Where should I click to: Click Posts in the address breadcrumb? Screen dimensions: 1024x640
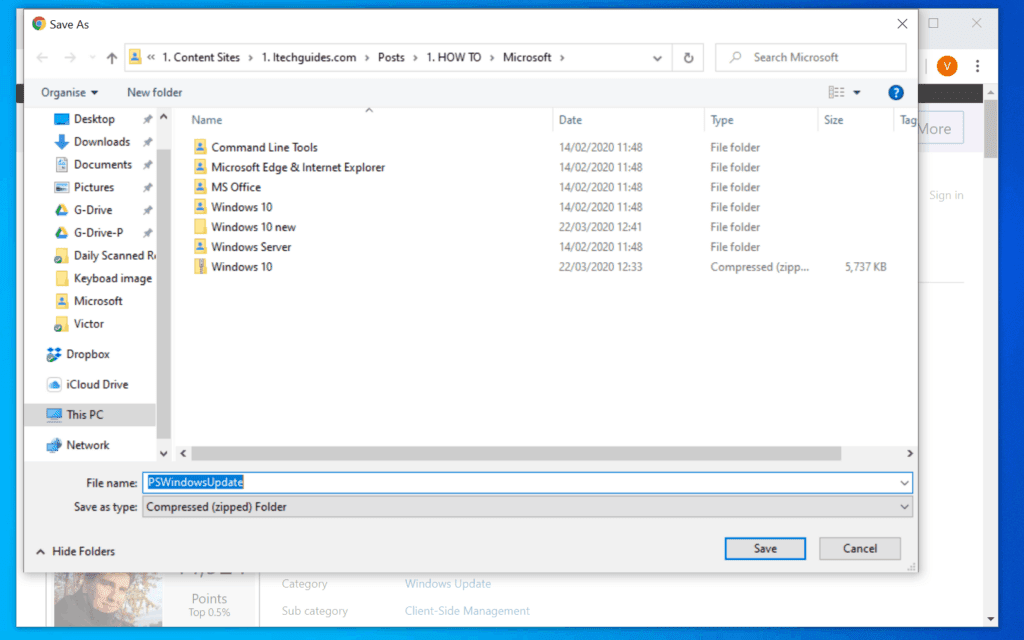point(391,57)
